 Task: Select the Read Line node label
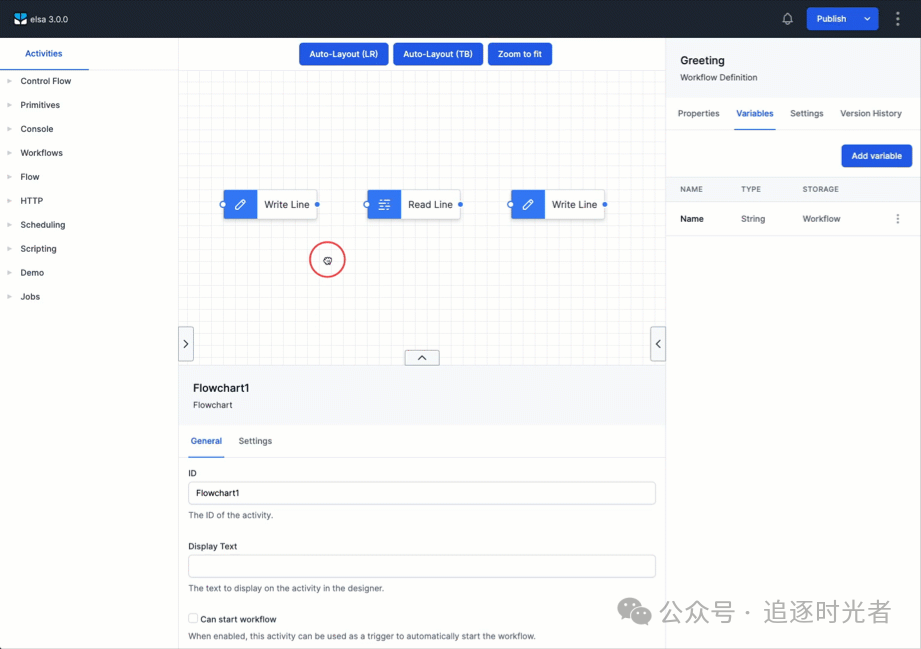point(430,204)
